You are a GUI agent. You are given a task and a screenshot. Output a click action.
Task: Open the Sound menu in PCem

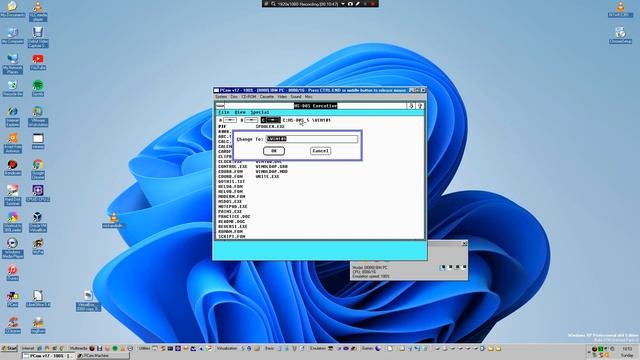[296, 97]
